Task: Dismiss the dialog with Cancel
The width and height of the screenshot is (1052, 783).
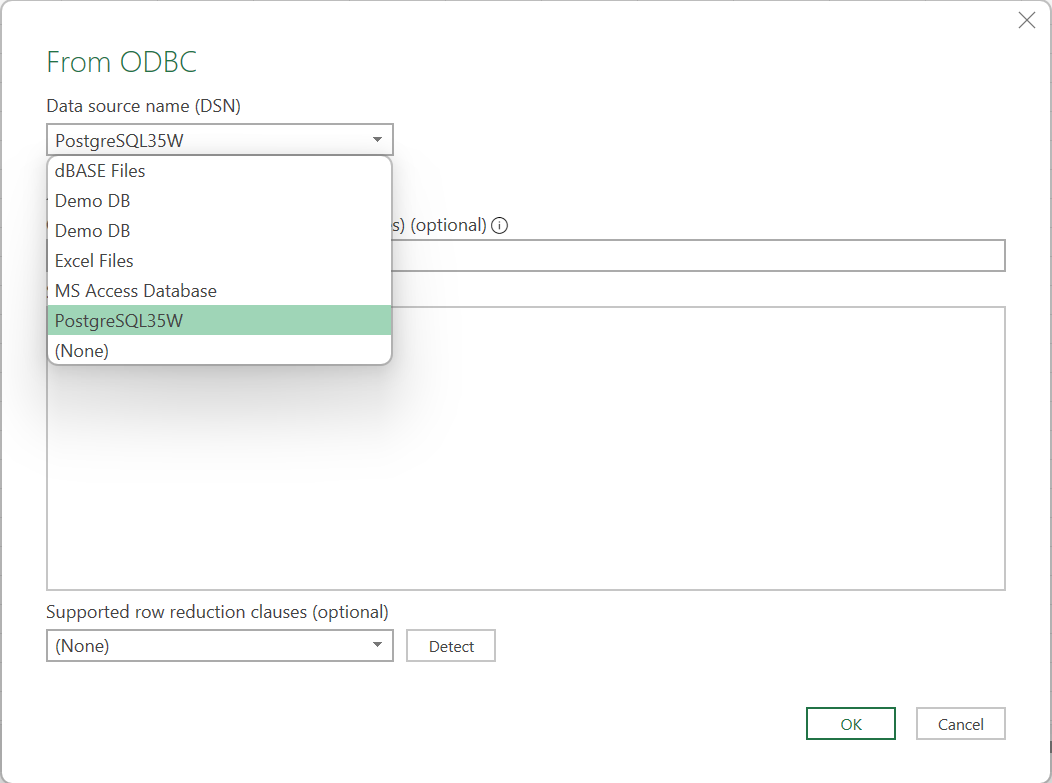Action: point(960,723)
